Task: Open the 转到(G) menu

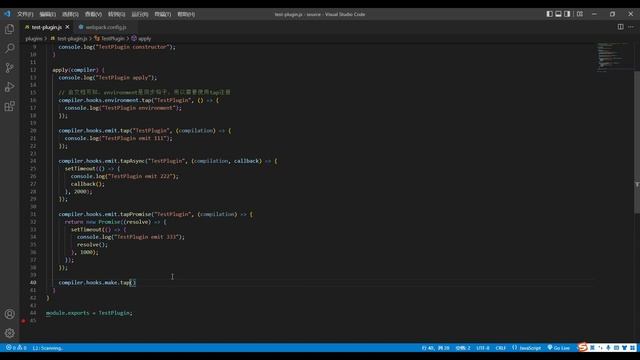Action: [x=116, y=14]
